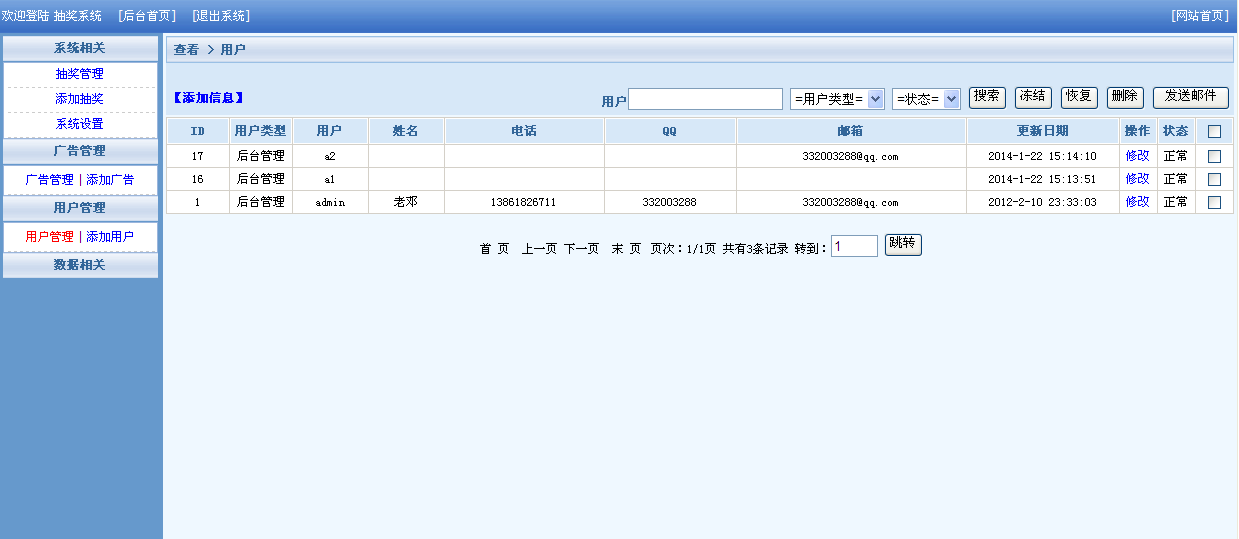The image size is (1239, 539).
Task: Click the 添加信息 link
Action: (208, 98)
